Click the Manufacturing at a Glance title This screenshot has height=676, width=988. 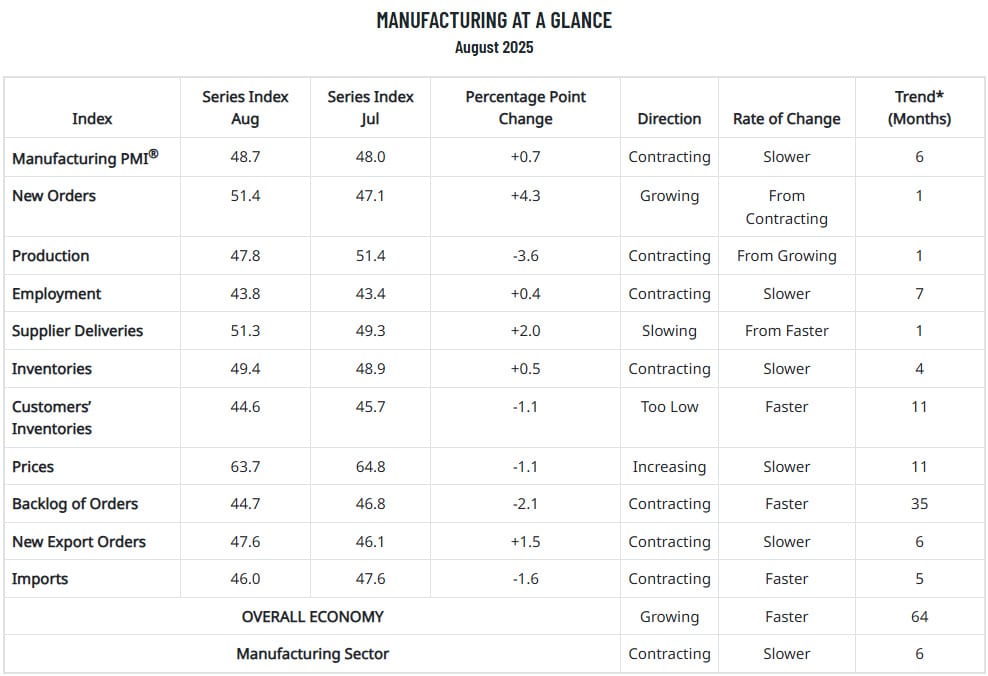tap(494, 20)
